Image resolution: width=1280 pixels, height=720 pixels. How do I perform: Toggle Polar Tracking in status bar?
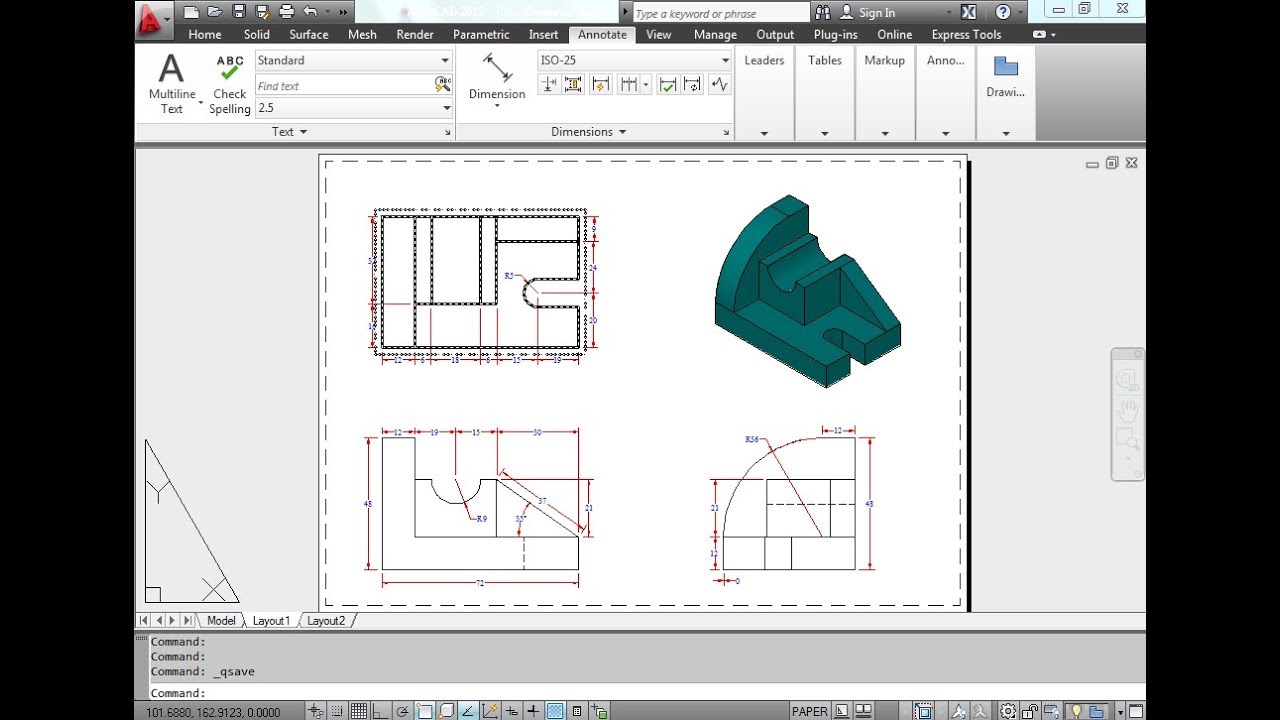(x=402, y=712)
